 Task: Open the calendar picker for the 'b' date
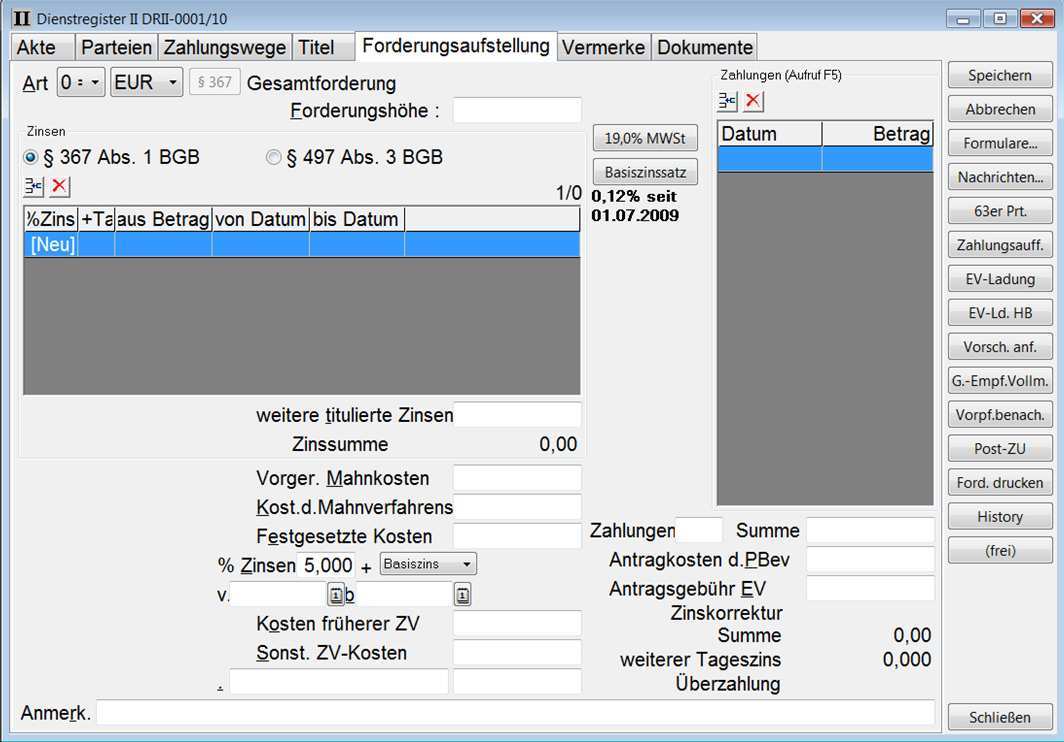pos(462,596)
